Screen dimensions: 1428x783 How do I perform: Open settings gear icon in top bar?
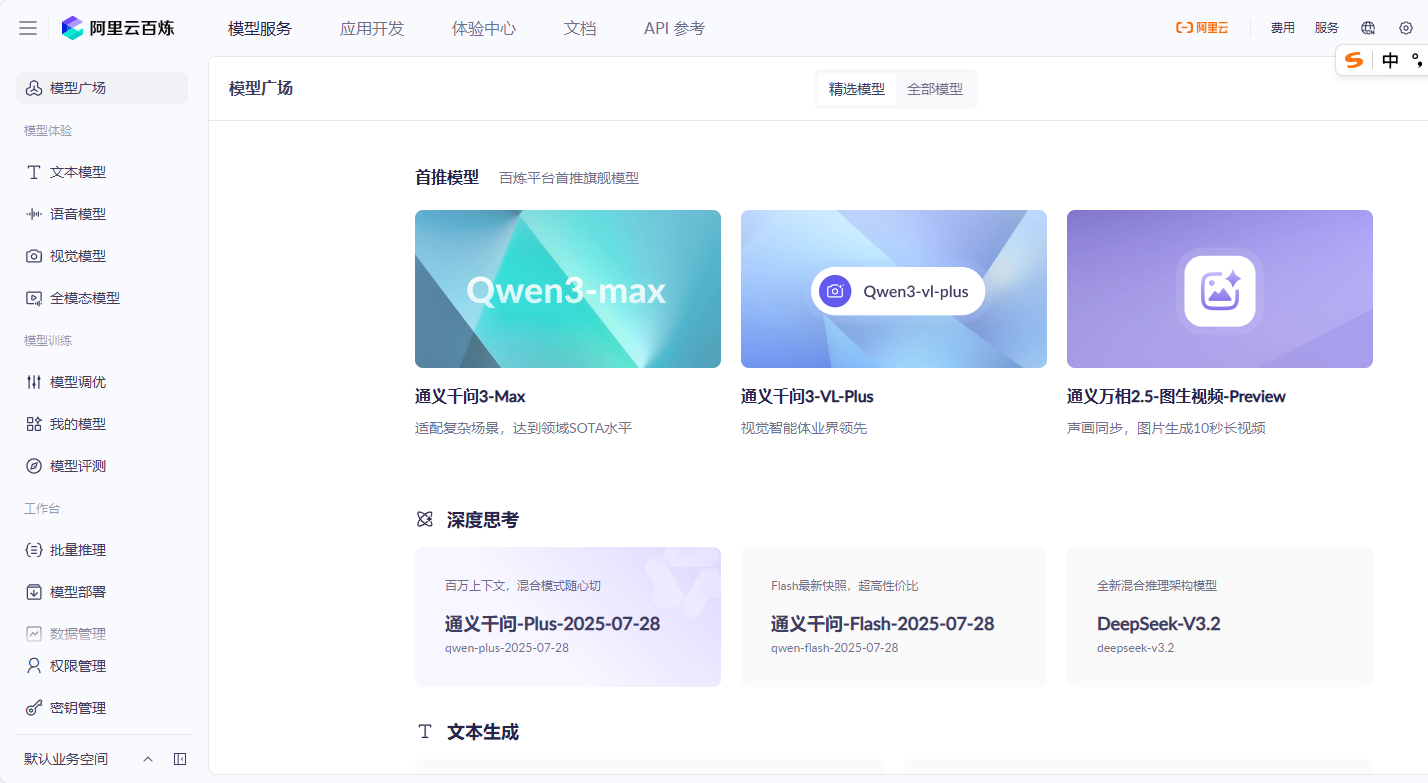coord(1406,28)
